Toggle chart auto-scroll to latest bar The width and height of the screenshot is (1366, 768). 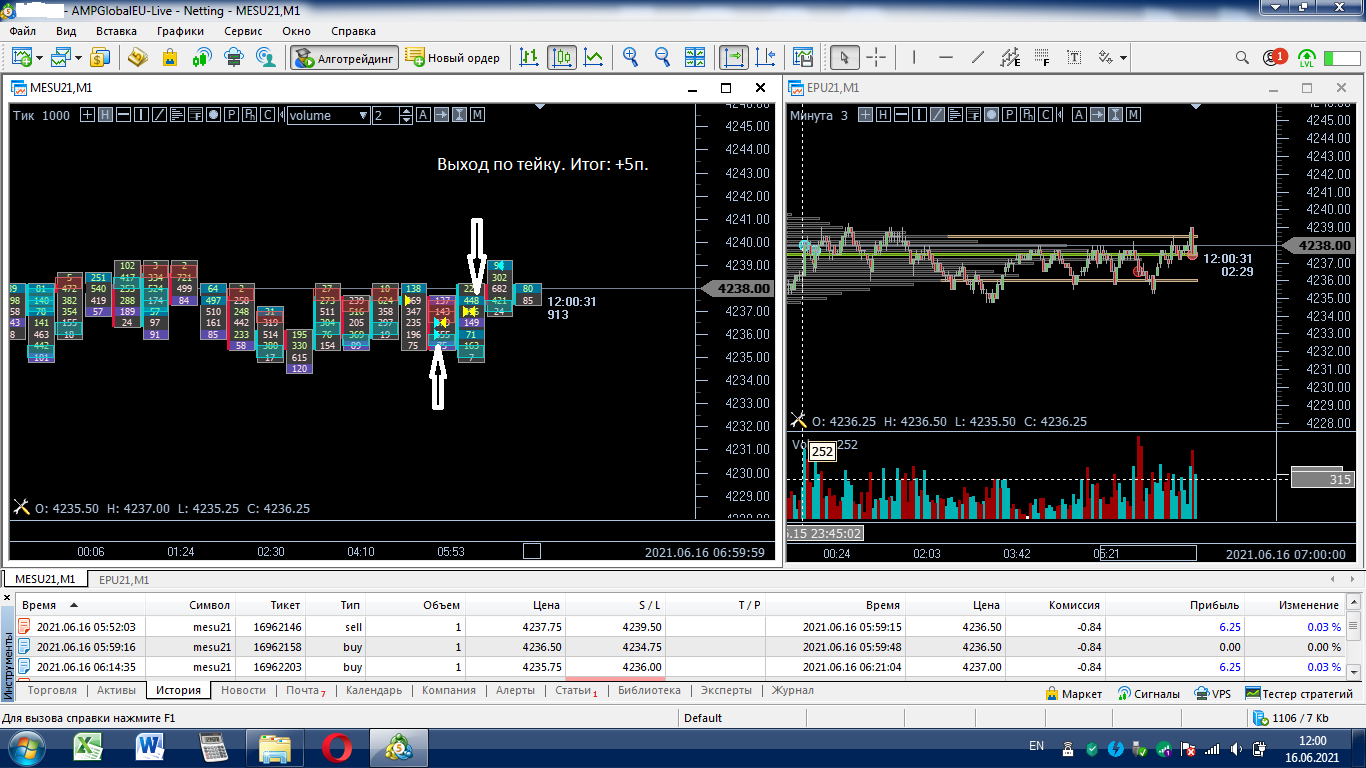click(x=734, y=57)
